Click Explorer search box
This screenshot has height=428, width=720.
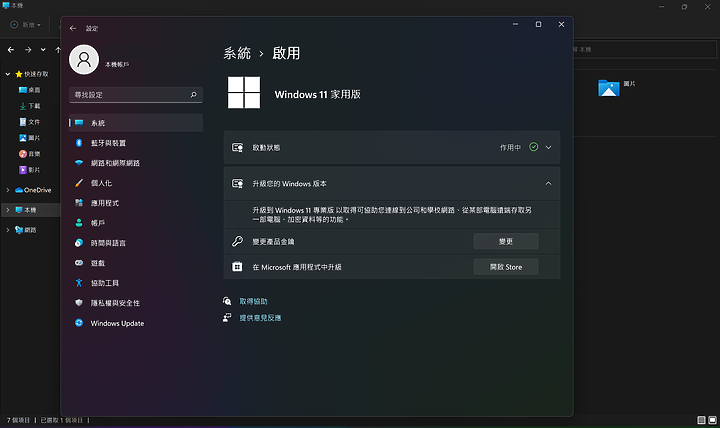[x=645, y=50]
